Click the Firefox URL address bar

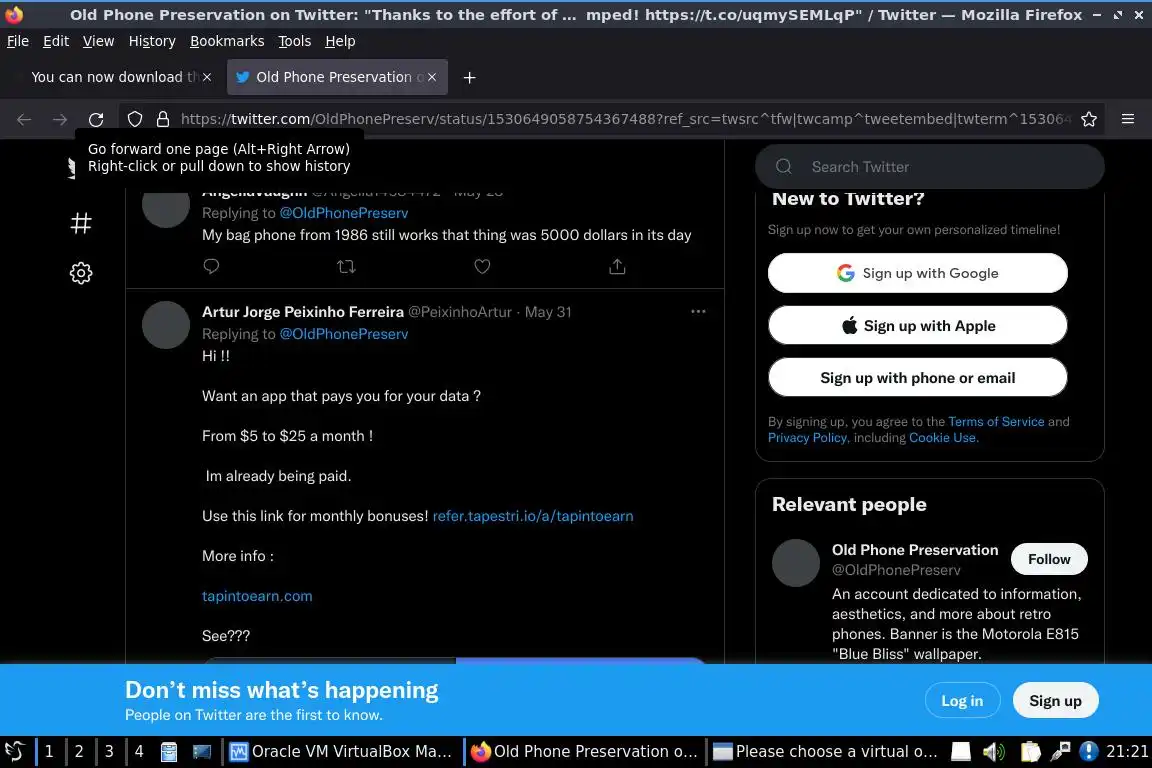(626, 119)
